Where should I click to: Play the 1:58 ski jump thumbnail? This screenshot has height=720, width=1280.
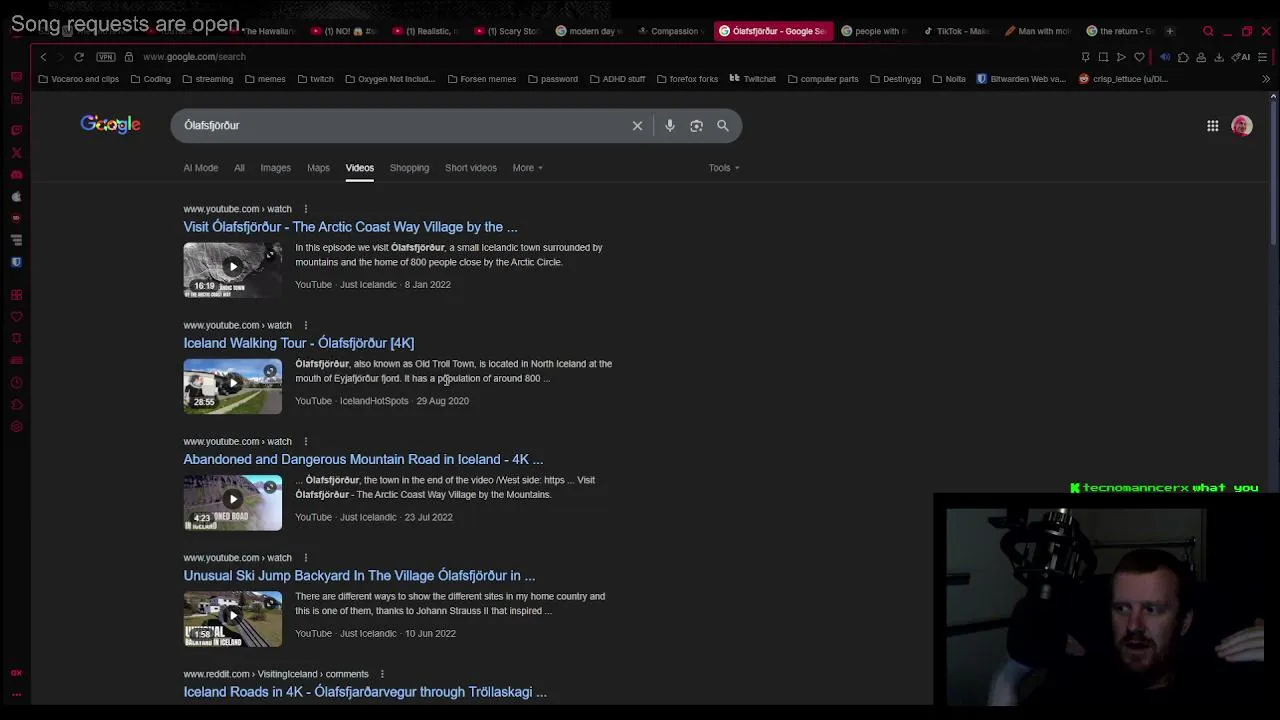coord(232,618)
